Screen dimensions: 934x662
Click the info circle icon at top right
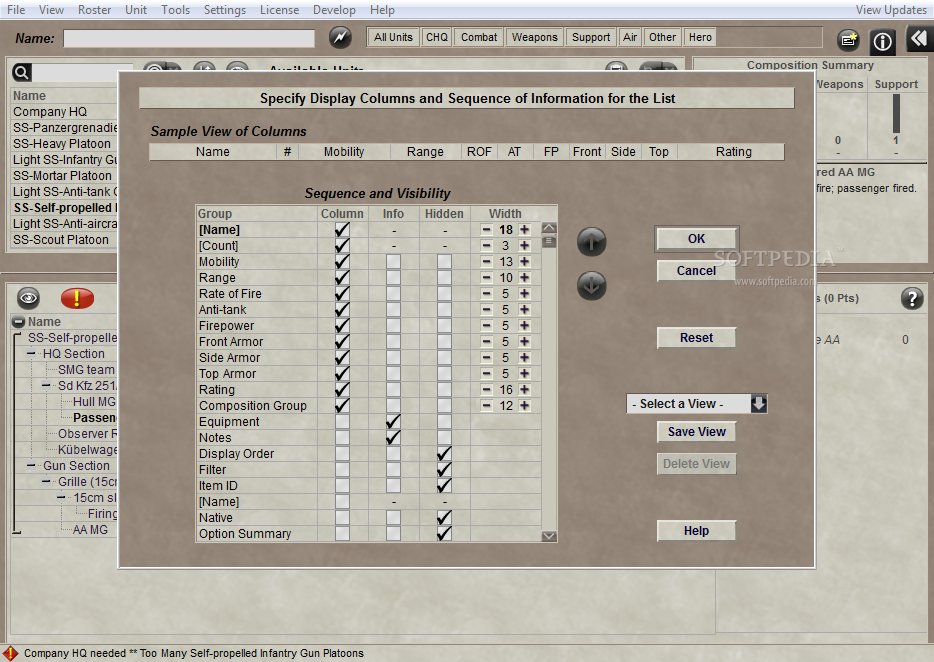pyautogui.click(x=882, y=41)
